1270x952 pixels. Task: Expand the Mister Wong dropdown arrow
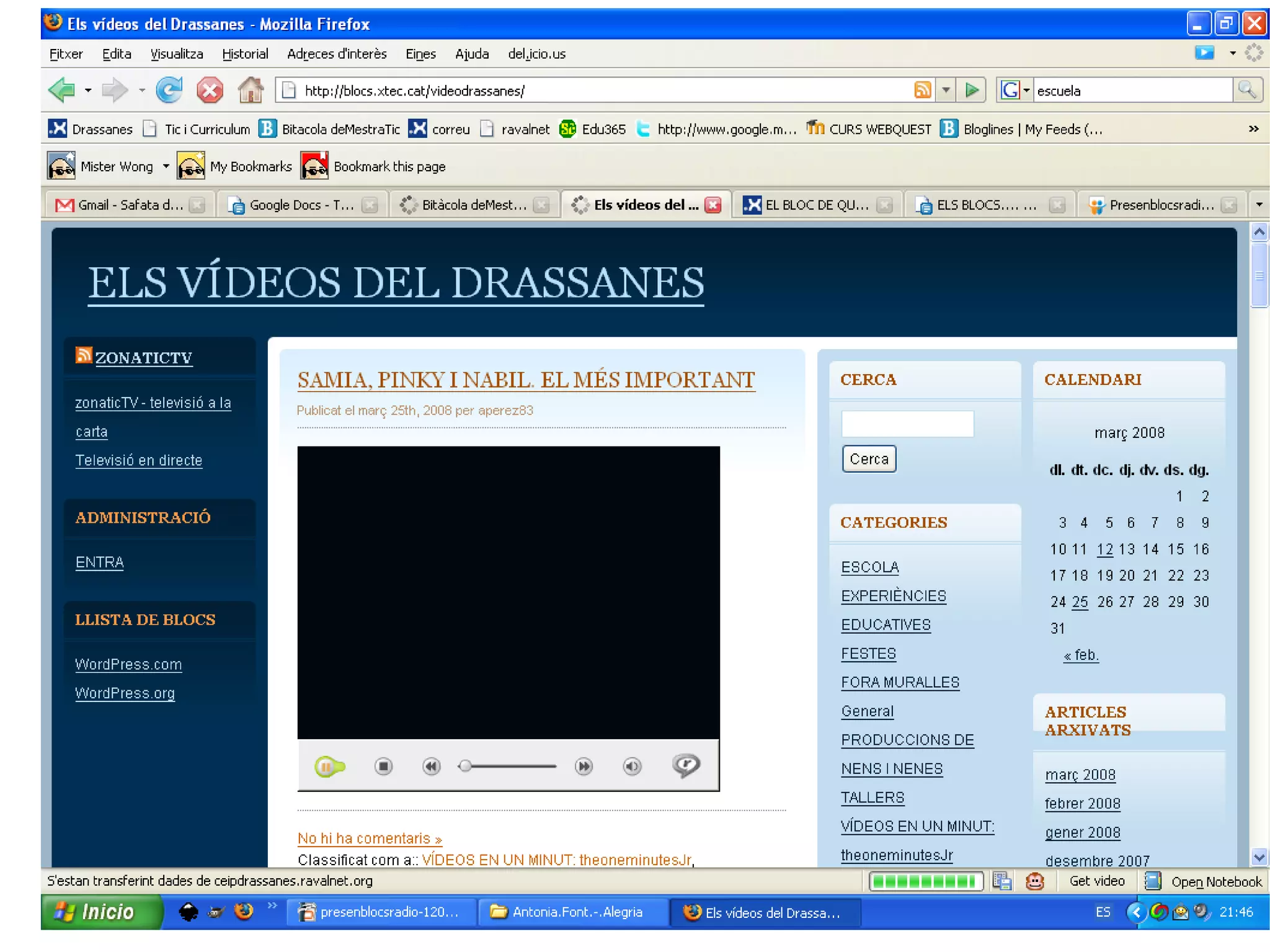point(166,166)
